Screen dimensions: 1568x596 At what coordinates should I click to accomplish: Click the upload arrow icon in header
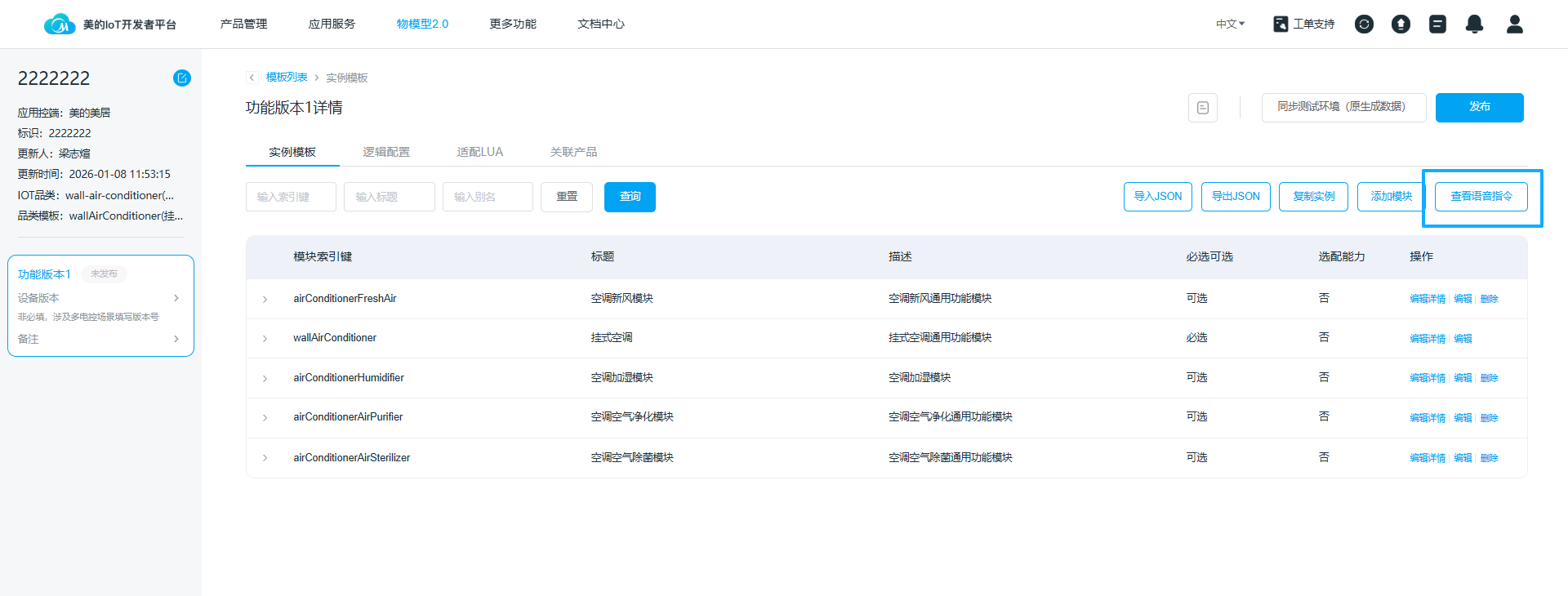1401,24
